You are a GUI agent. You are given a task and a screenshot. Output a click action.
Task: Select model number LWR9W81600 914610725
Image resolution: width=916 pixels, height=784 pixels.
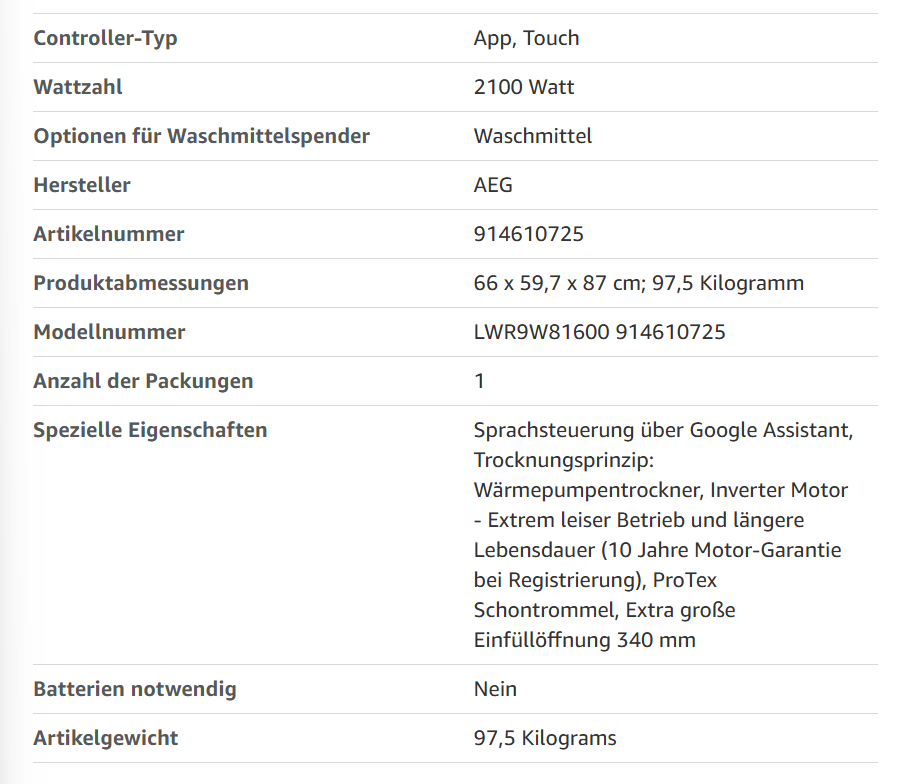pyautogui.click(x=599, y=332)
